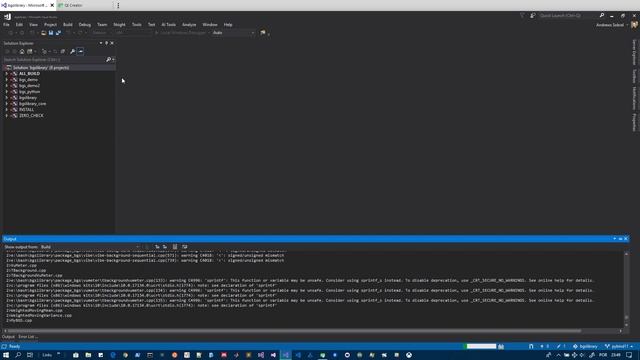Open the Build menu

[68, 24]
